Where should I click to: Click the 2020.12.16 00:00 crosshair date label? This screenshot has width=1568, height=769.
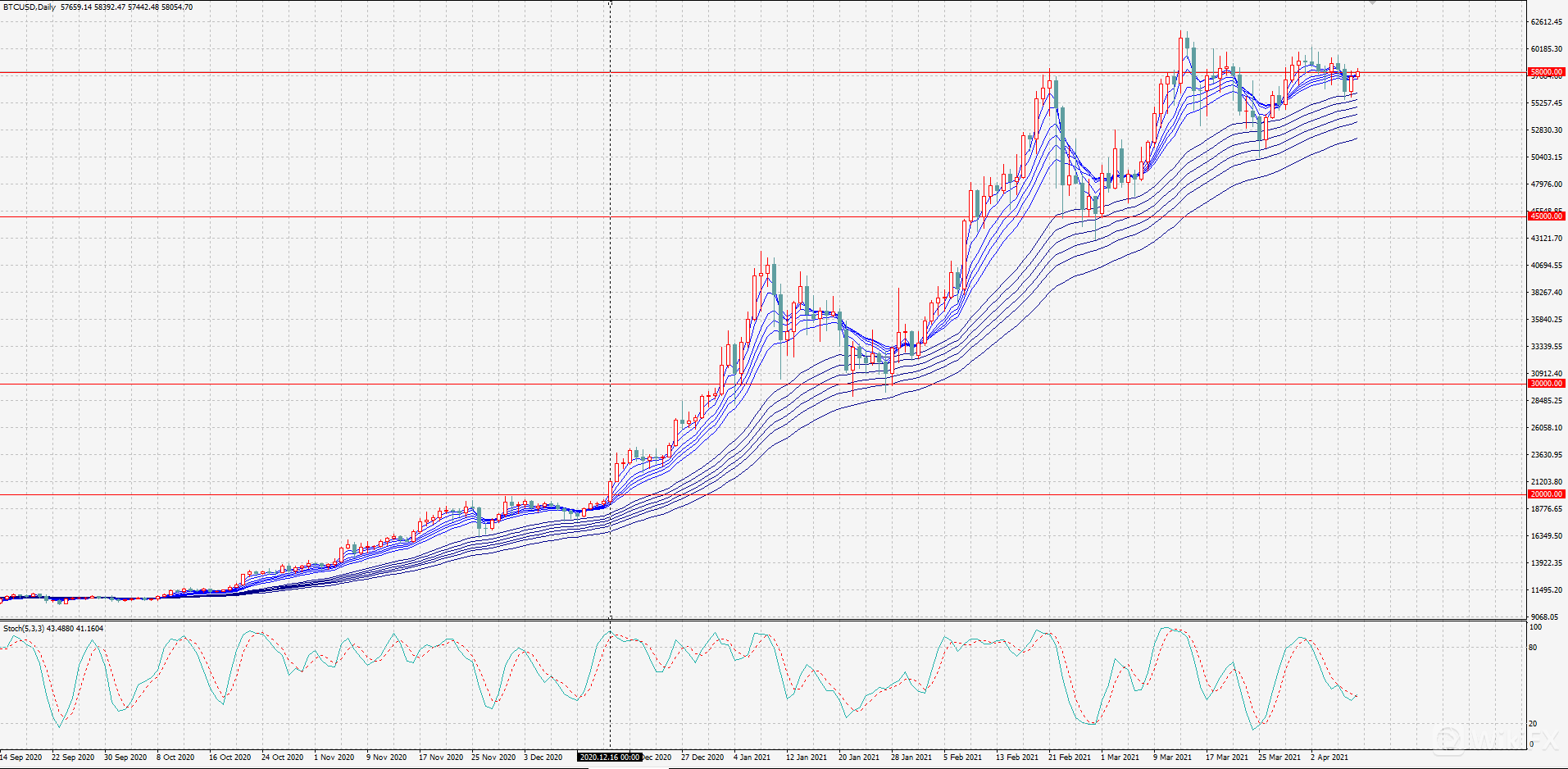610,758
